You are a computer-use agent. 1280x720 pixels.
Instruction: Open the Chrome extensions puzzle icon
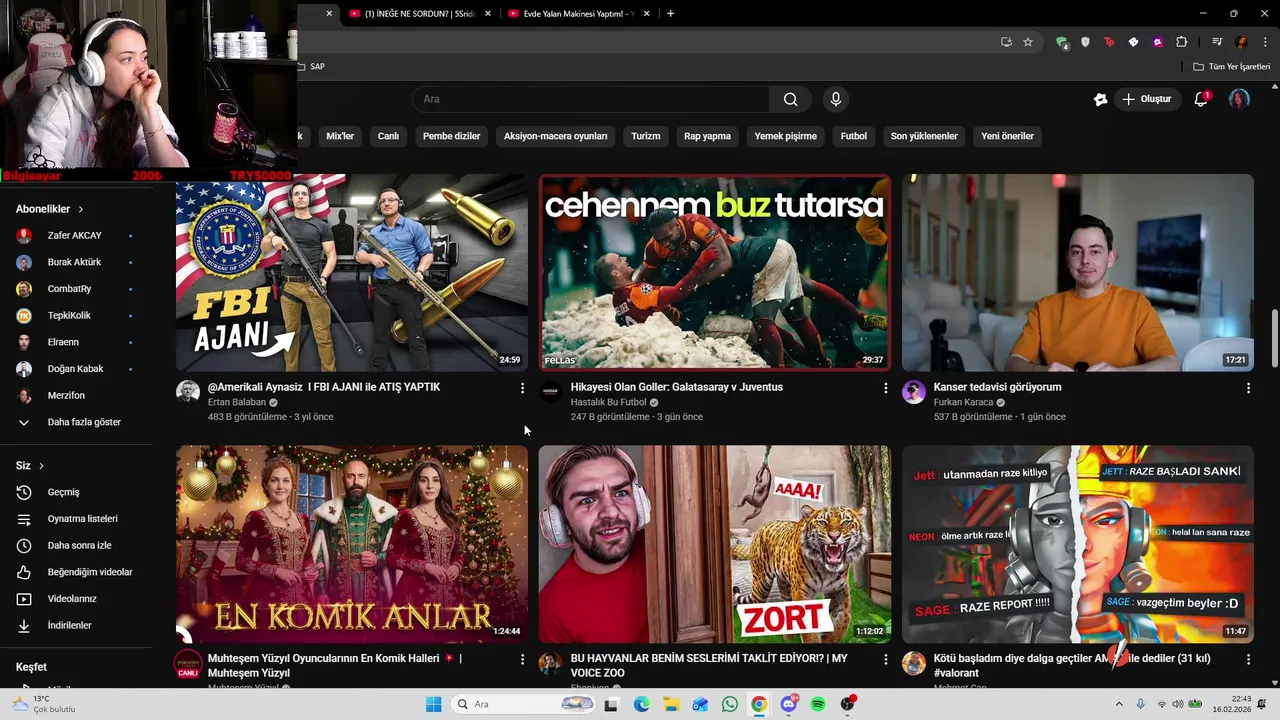coord(1182,42)
